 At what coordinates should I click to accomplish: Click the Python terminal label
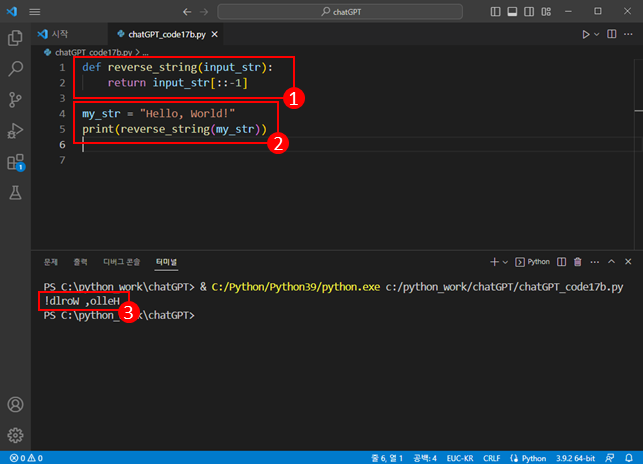point(533,262)
